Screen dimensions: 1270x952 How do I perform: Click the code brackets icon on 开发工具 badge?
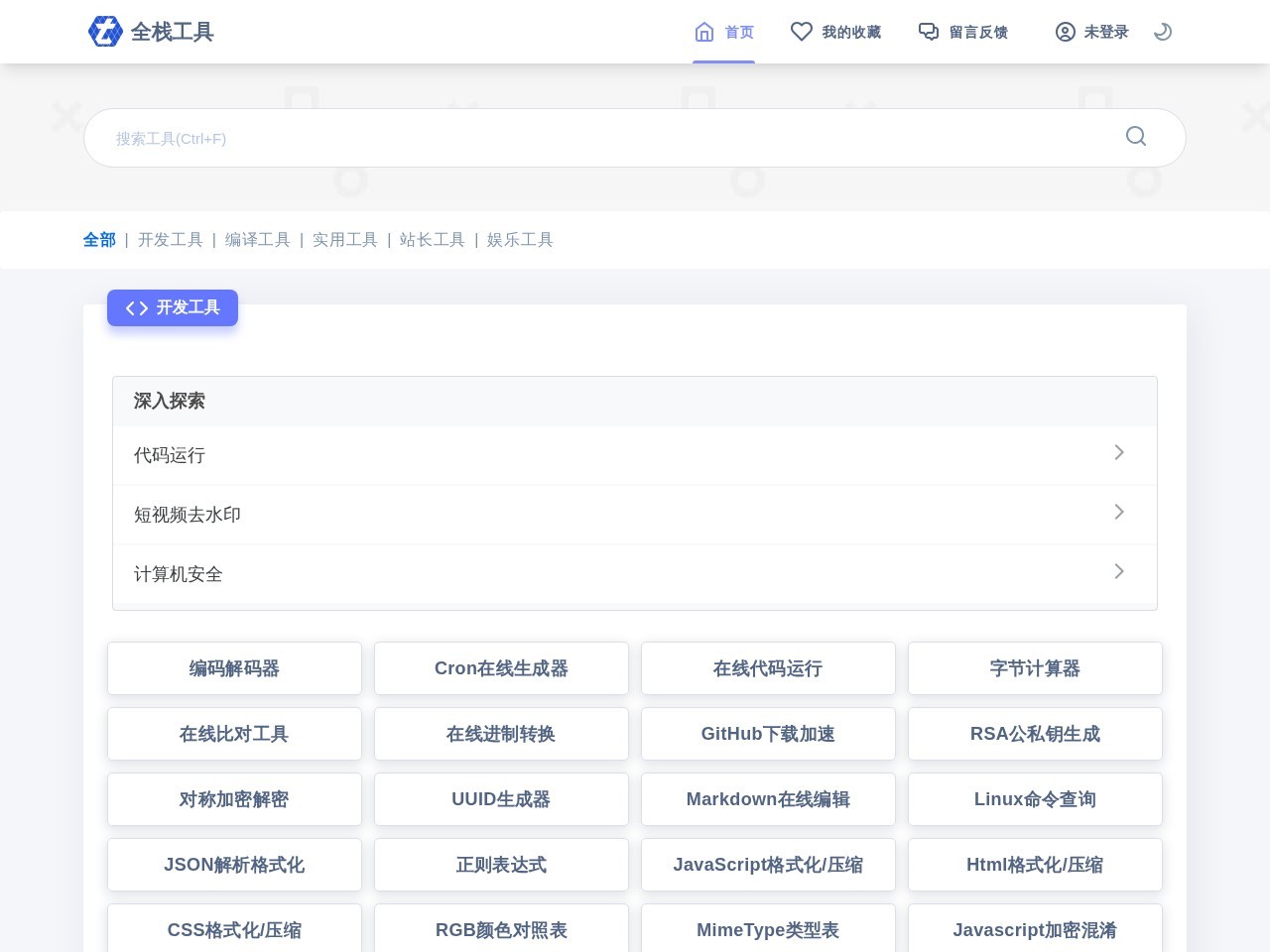(x=136, y=307)
